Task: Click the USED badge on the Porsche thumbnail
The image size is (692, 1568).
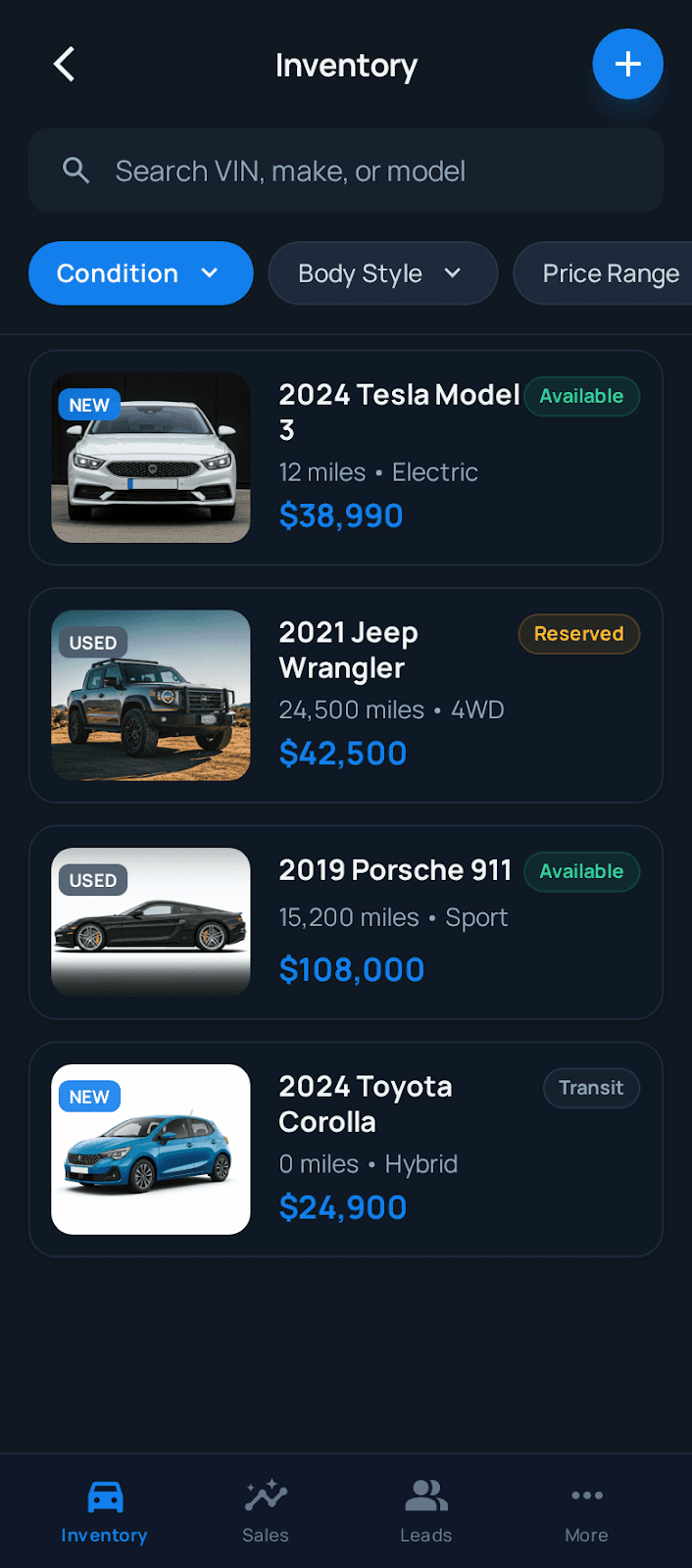Action: point(92,880)
